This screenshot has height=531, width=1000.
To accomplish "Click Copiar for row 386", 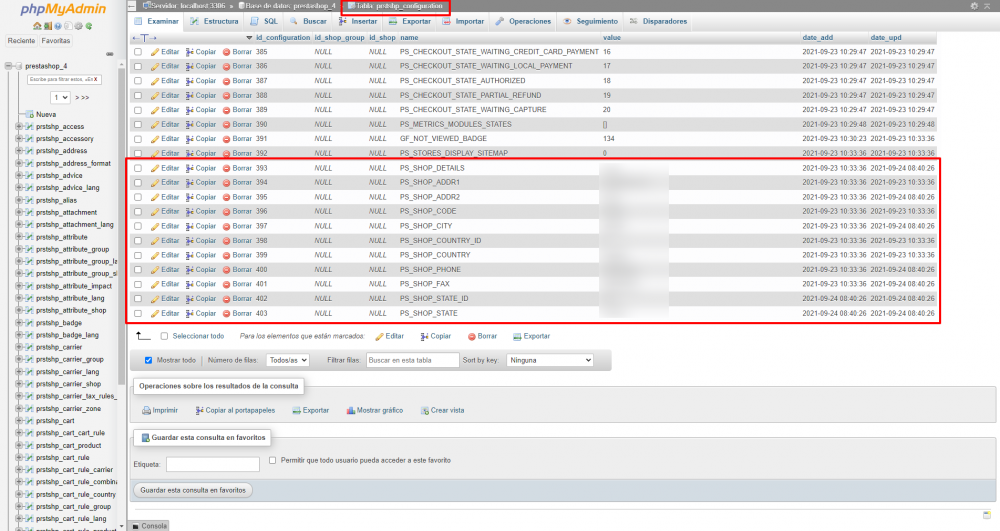I will 201,66.
